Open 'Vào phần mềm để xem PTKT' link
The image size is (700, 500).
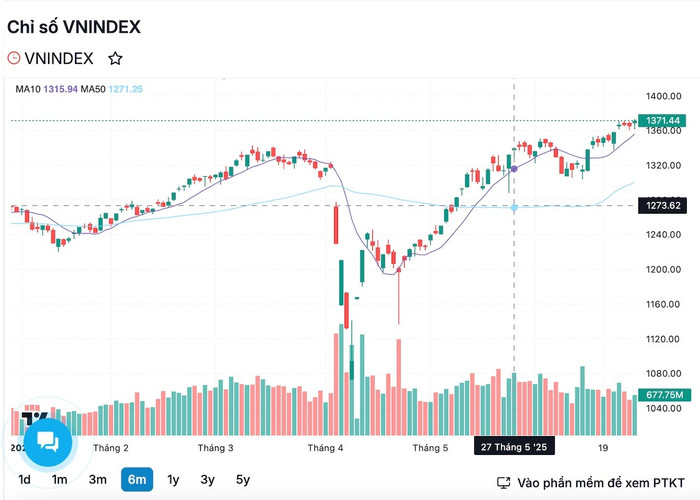600,483
